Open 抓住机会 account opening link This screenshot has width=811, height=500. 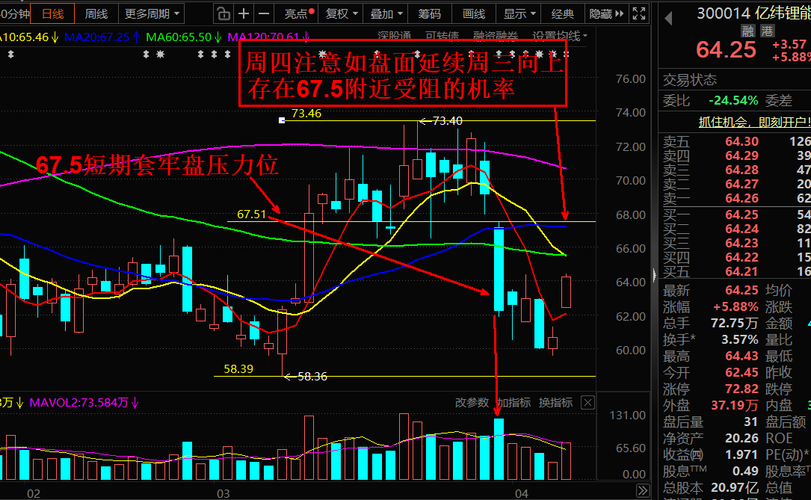pyautogui.click(x=755, y=122)
